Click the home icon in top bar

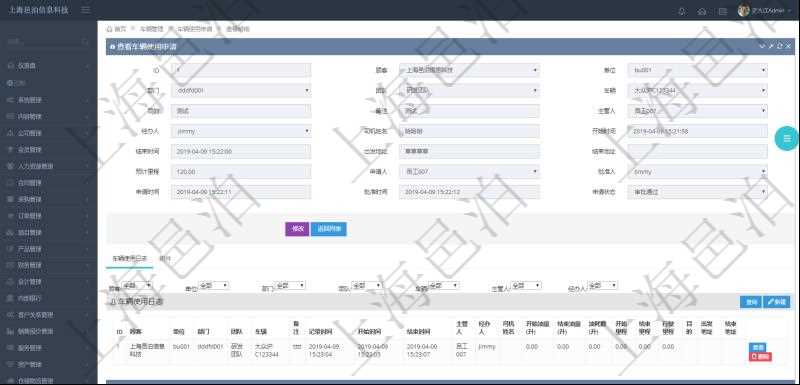[702, 11]
